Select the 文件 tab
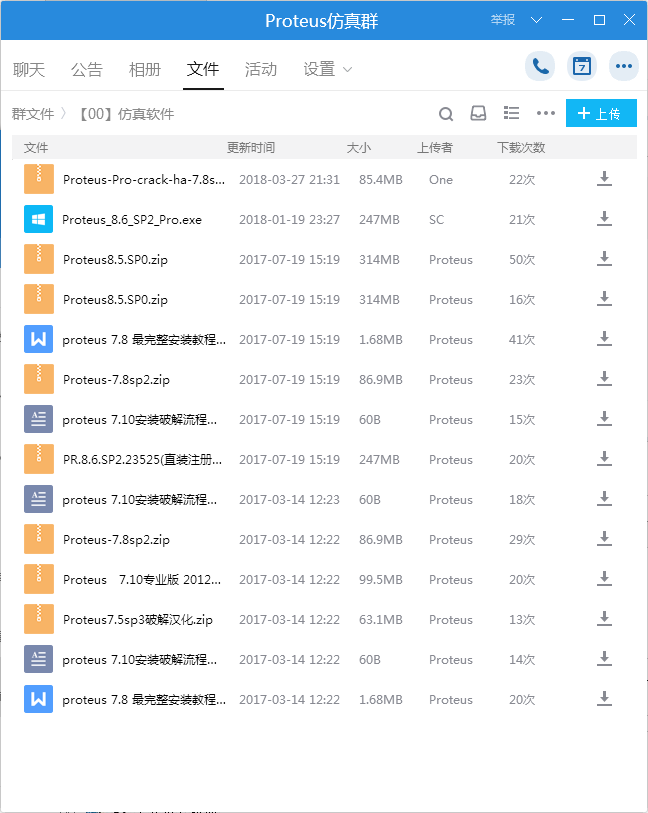Screen dimensions: 648x813 pyautogui.click(x=203, y=69)
